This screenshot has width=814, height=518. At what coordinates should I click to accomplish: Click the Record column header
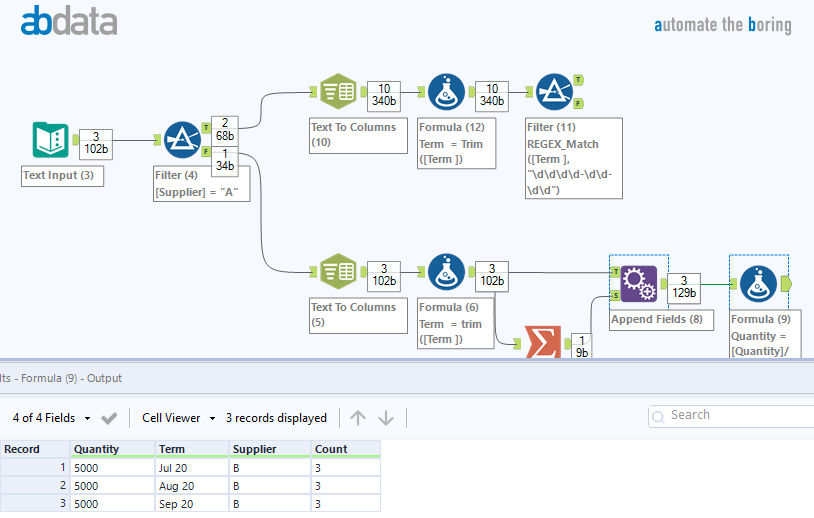(x=35, y=449)
